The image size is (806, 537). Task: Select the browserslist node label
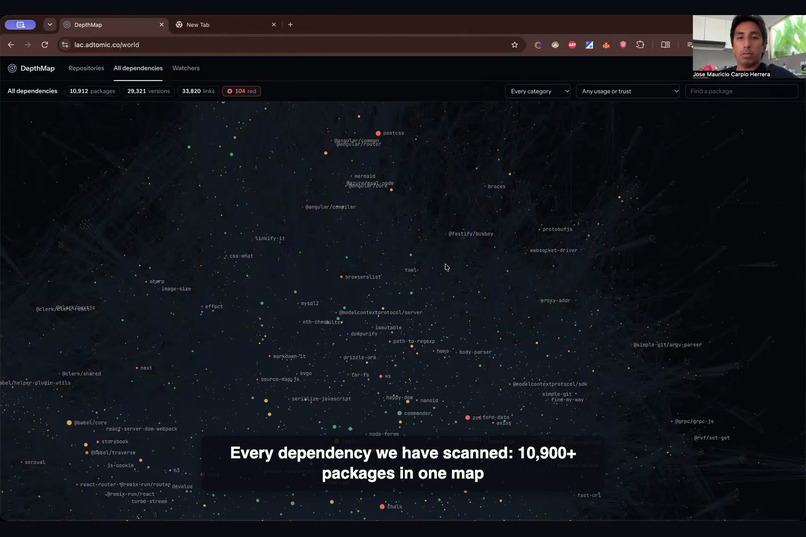(363, 277)
